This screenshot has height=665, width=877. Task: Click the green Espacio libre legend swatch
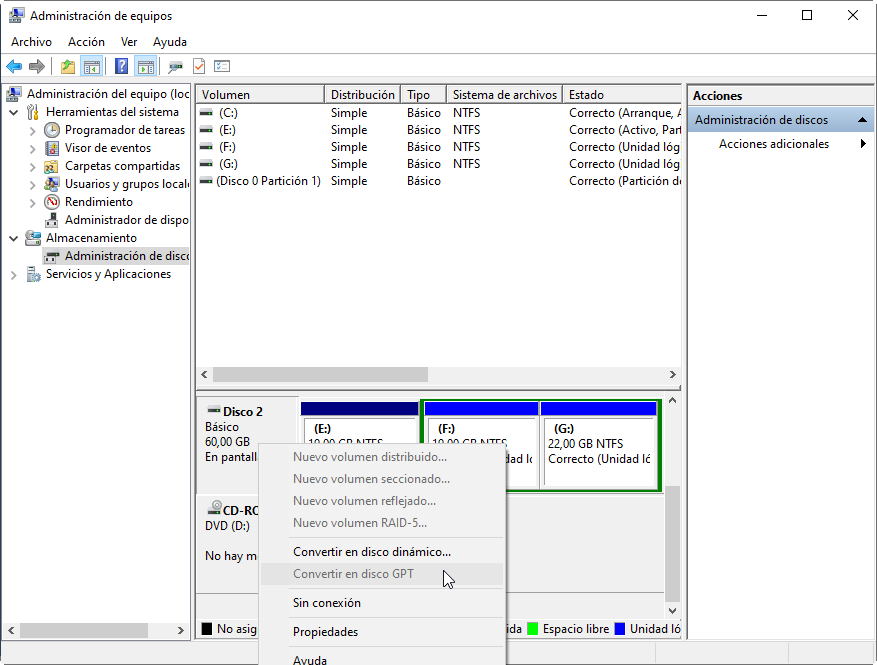533,629
